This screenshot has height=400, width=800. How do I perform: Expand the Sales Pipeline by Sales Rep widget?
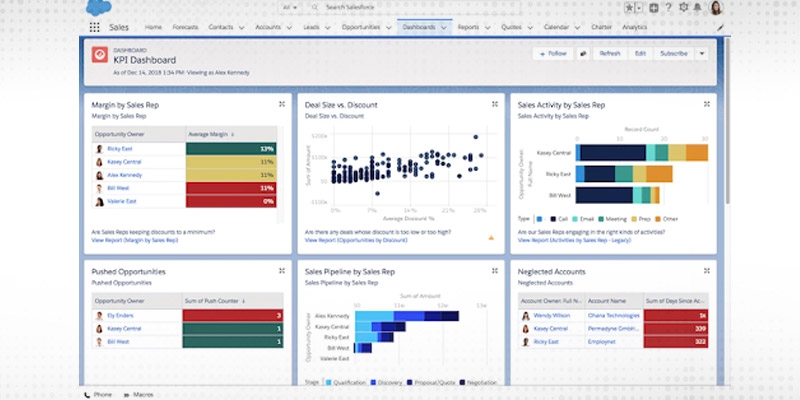tap(494, 271)
